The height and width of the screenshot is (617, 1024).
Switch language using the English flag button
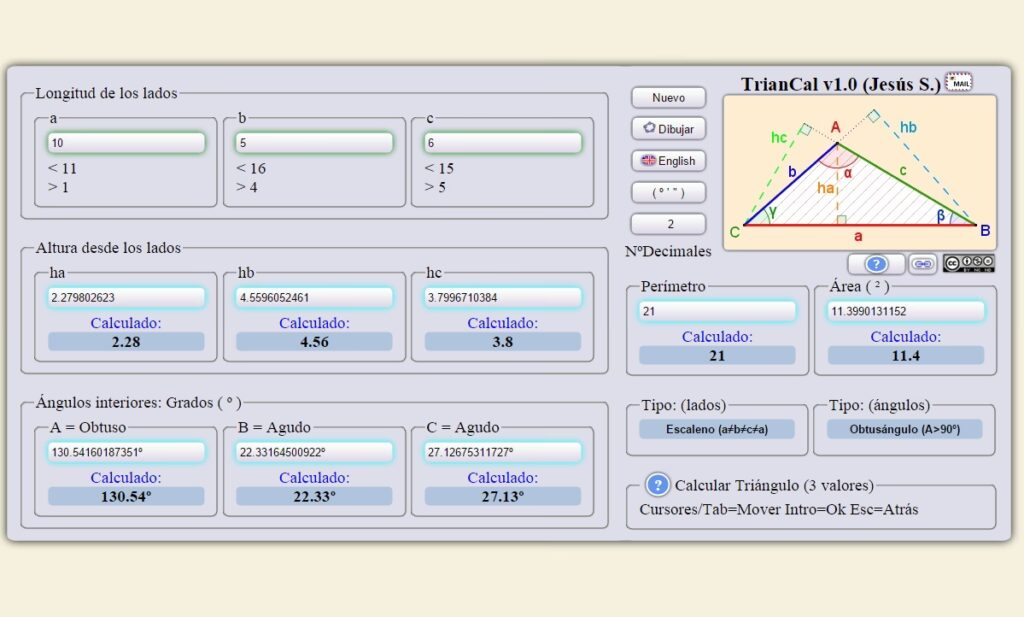(x=668, y=161)
